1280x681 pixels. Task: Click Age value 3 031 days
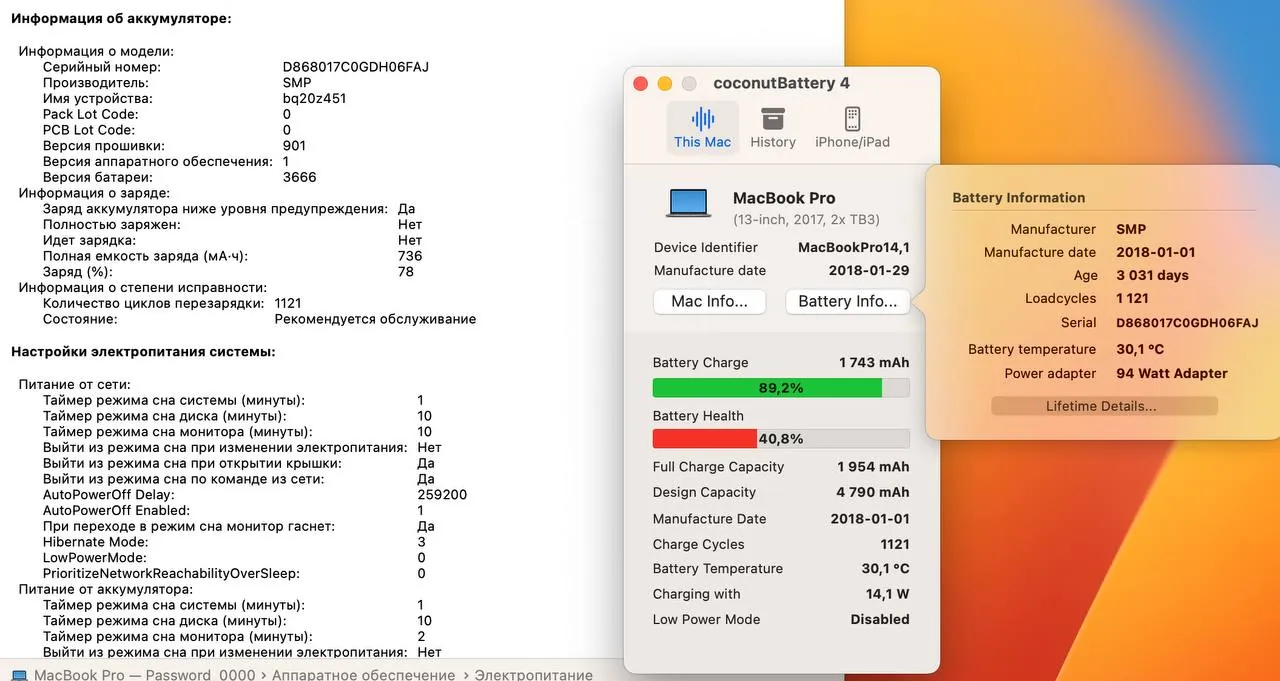click(x=1152, y=275)
